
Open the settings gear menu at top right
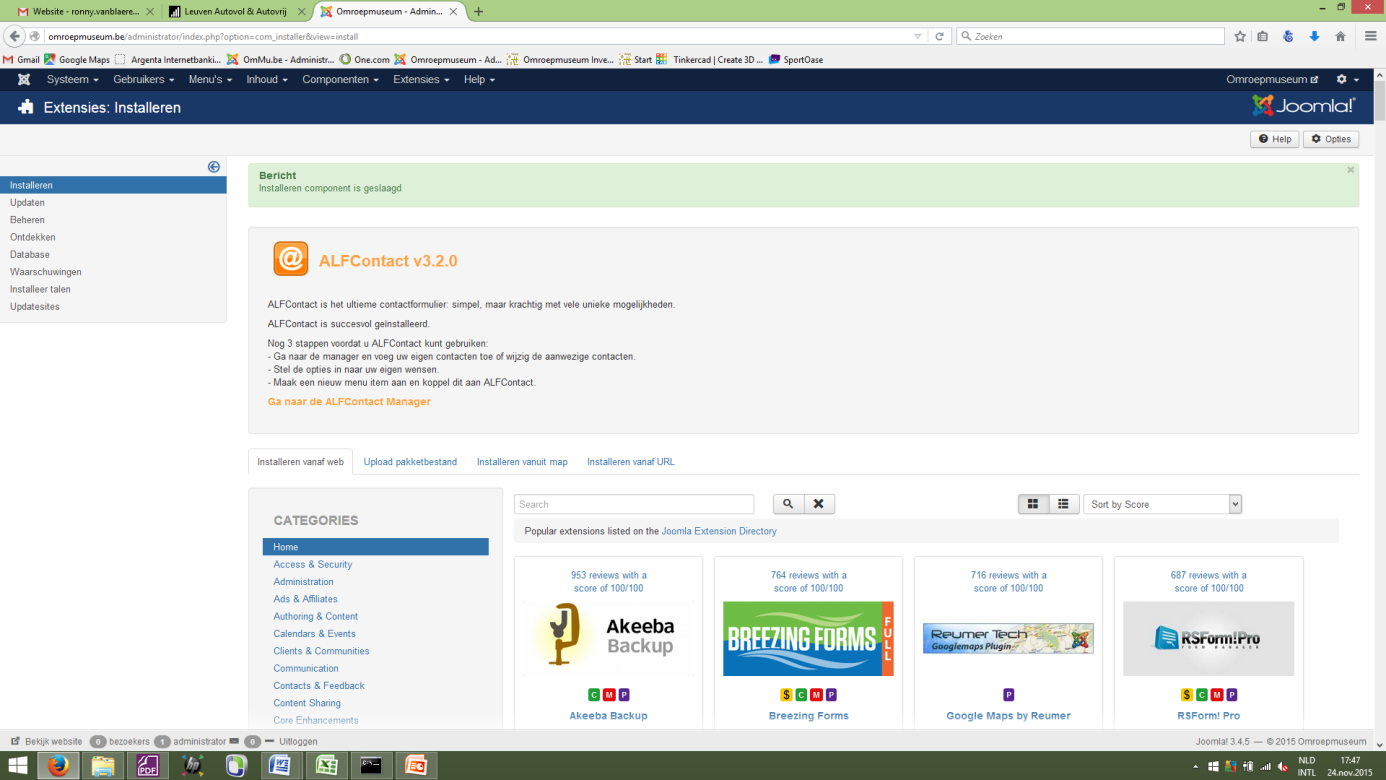[x=1347, y=79]
